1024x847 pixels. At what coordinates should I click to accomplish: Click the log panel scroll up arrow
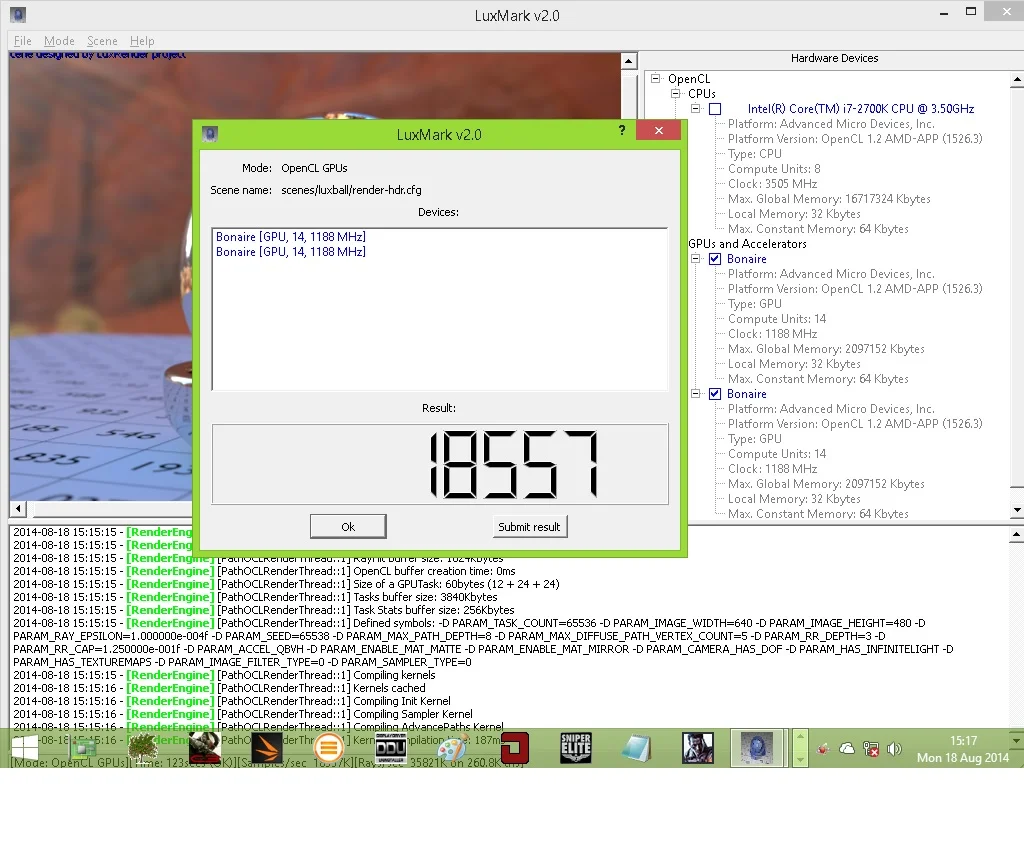pyautogui.click(x=1016, y=535)
